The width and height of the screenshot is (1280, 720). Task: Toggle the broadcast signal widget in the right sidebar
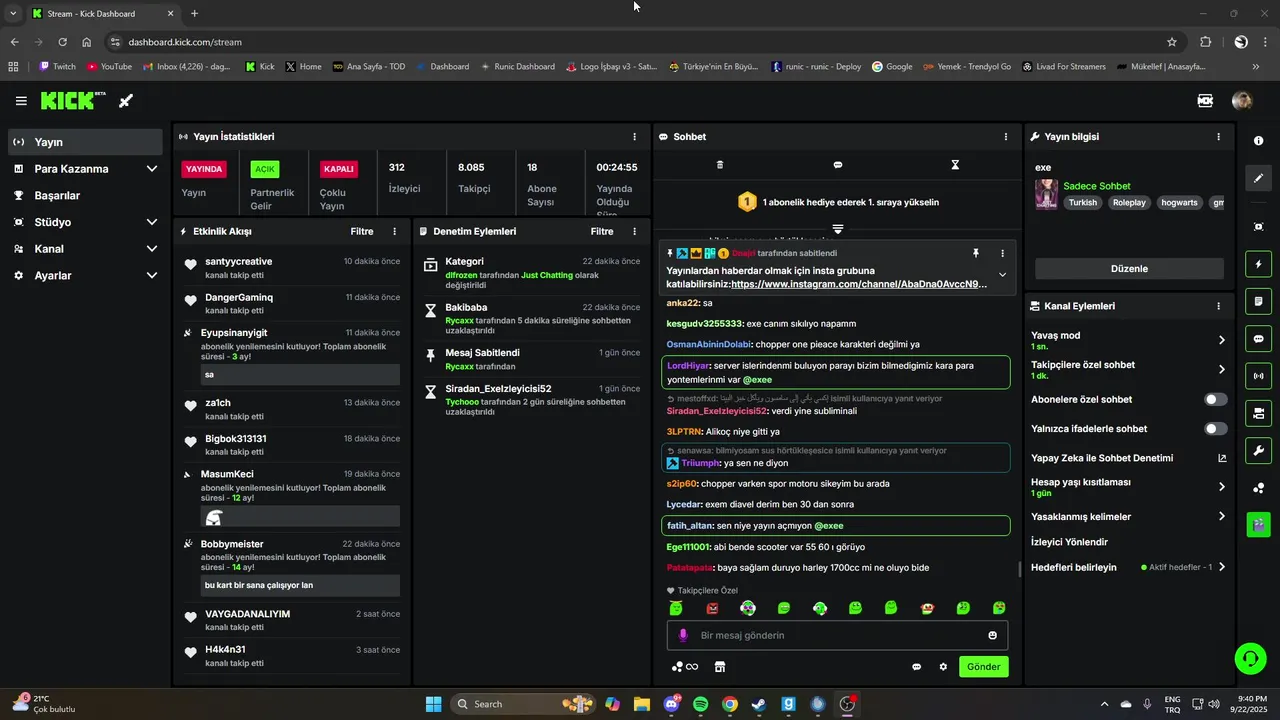(1258, 376)
